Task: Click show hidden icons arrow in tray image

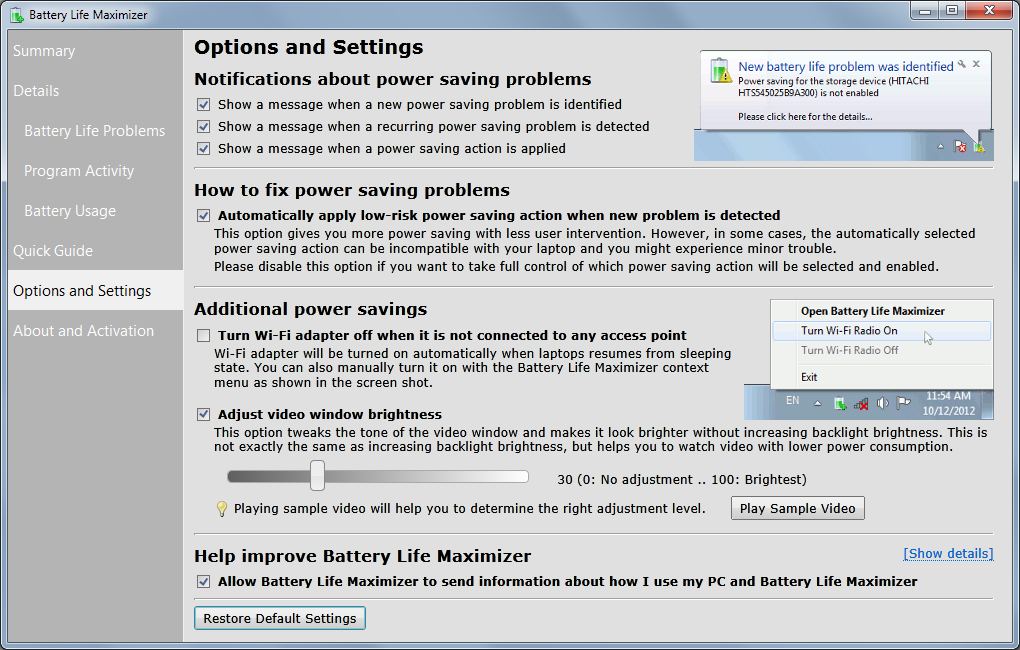Action: pos(818,404)
